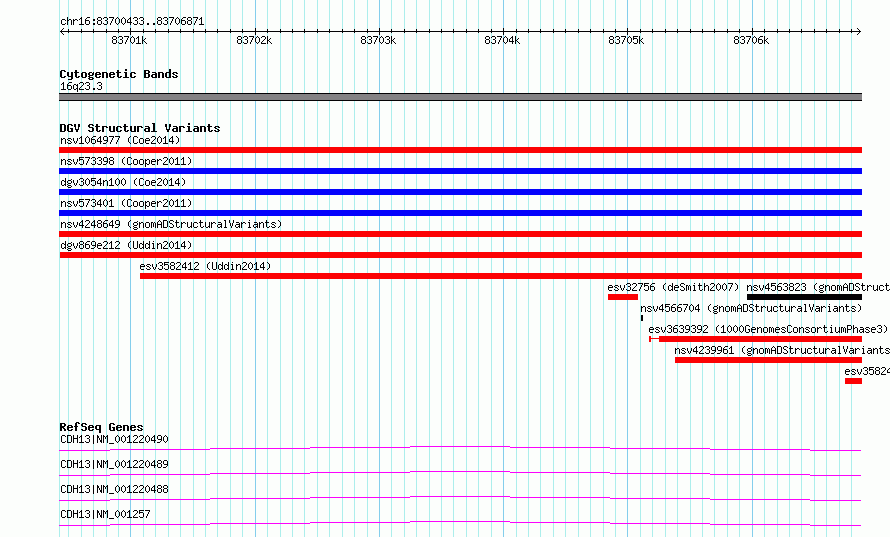Open variant dgv869e212 (Uddin2014) label
This screenshot has height=537, width=890.
pyautogui.click(x=126, y=245)
